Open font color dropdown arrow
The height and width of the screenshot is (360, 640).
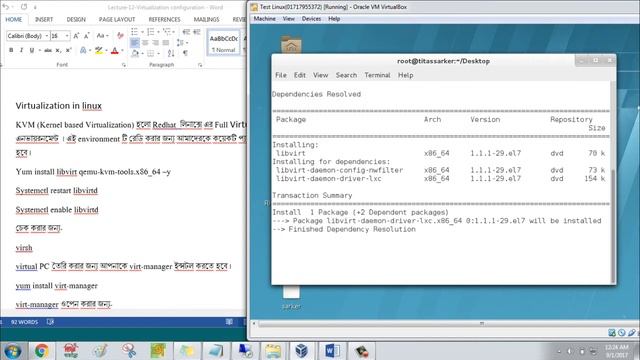tap(122, 50)
